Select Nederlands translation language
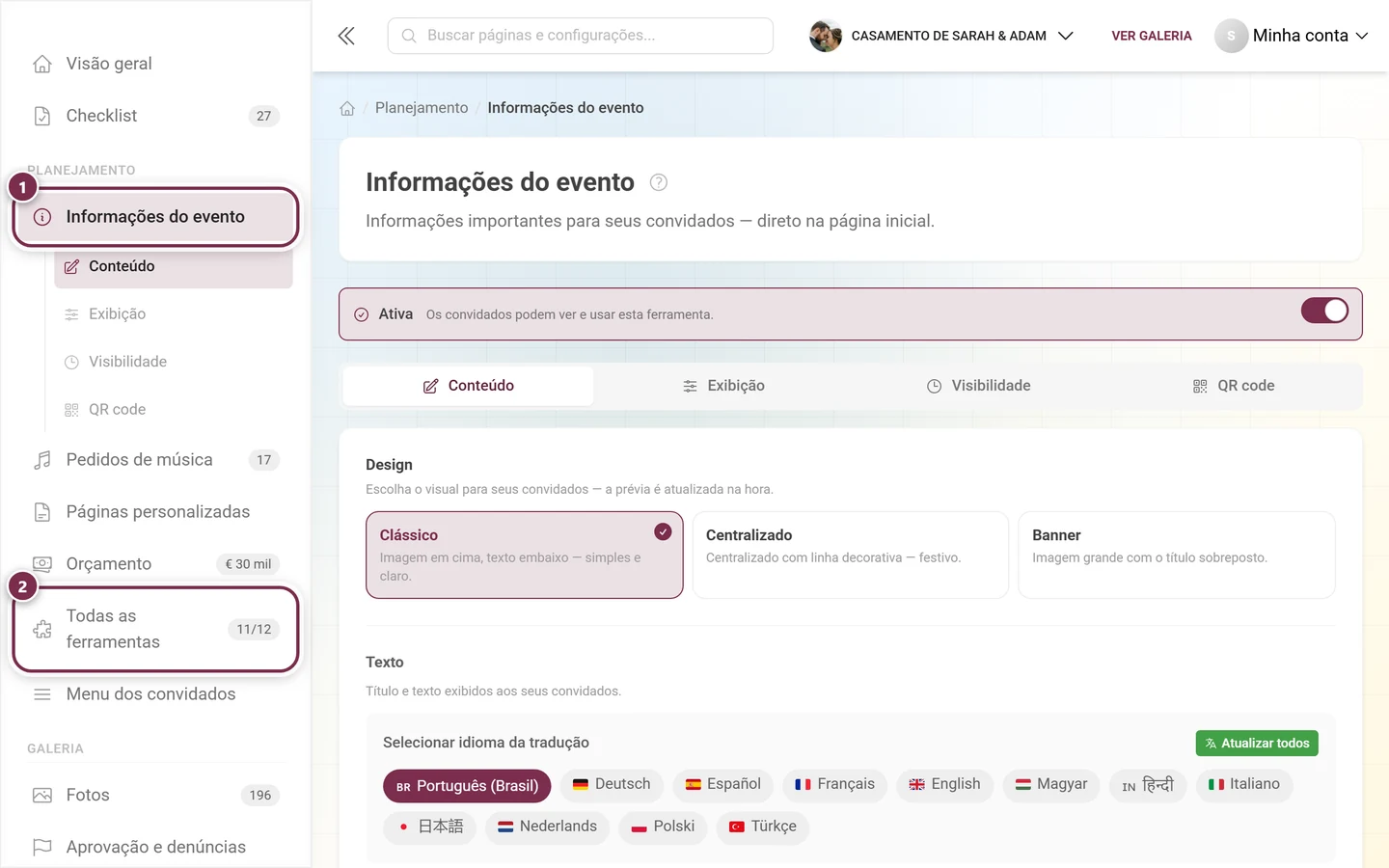The height and width of the screenshot is (868, 1389). point(547,827)
